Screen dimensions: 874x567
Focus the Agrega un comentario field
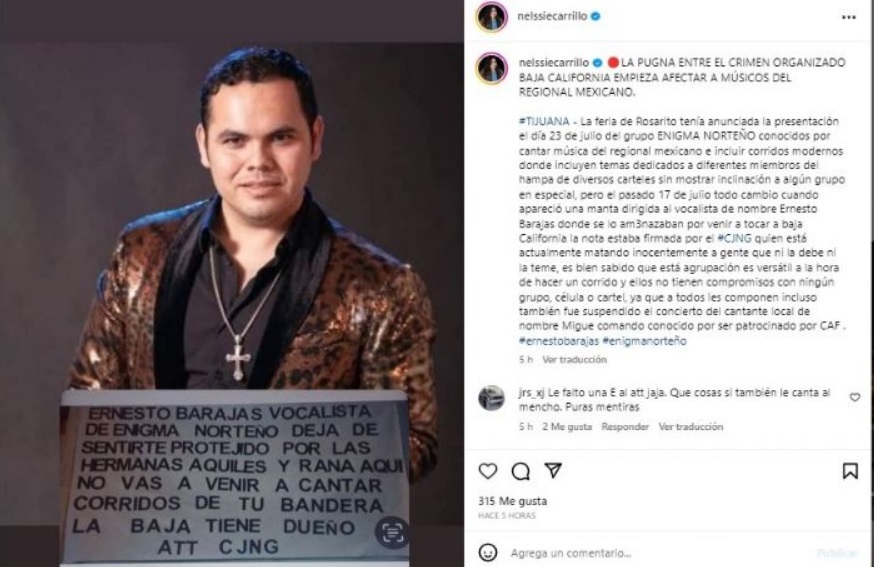pyautogui.click(x=658, y=553)
